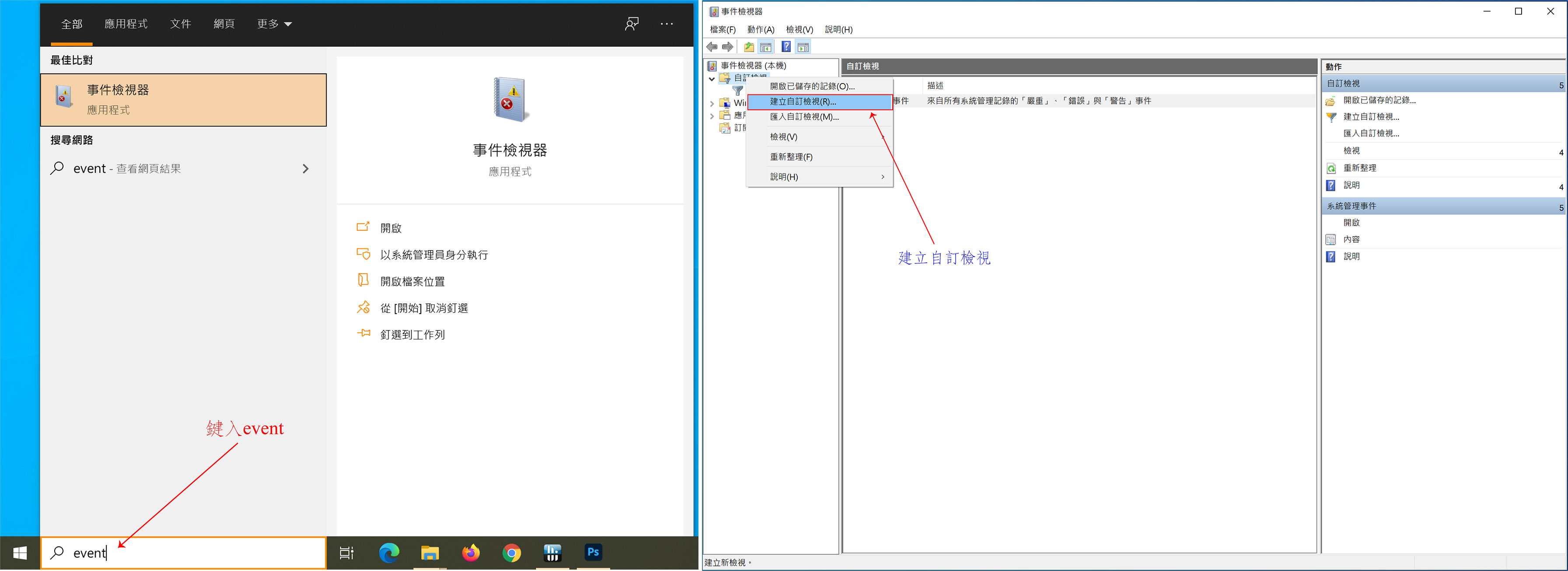Click the Forward arrow in Event Viewer toolbar

[x=727, y=47]
